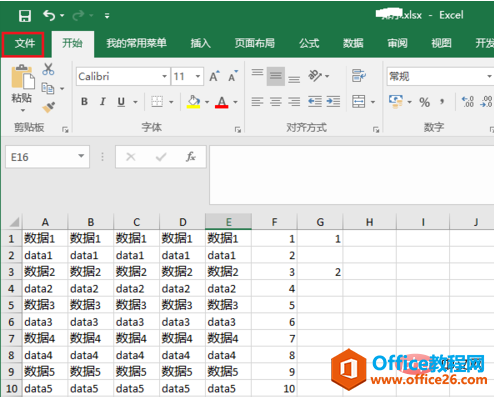Open the 文件 (File) tab
The width and height of the screenshot is (494, 397).
click(x=25, y=43)
